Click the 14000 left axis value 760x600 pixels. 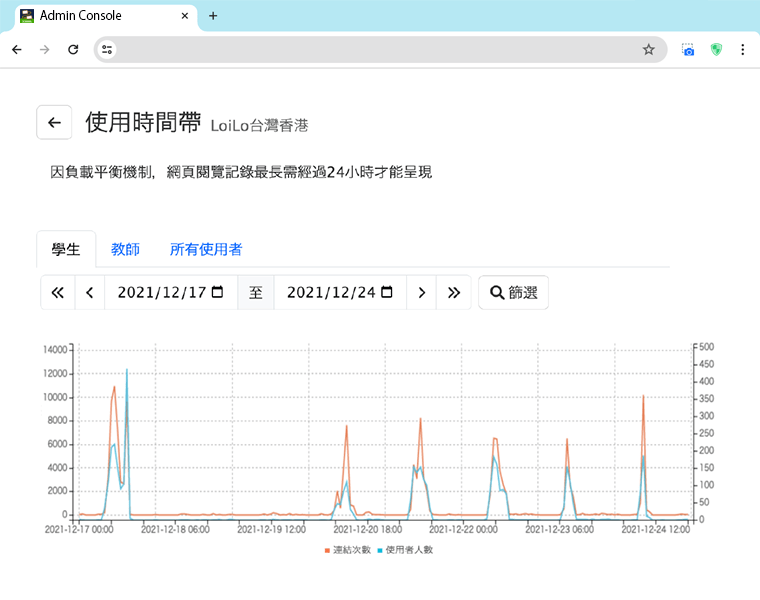(x=55, y=349)
